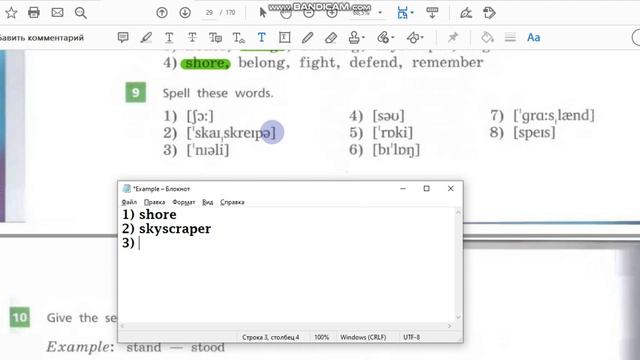
Task: Click Notepad vertical scrollbar down arrow
Action: pyautogui.click(x=458, y=317)
